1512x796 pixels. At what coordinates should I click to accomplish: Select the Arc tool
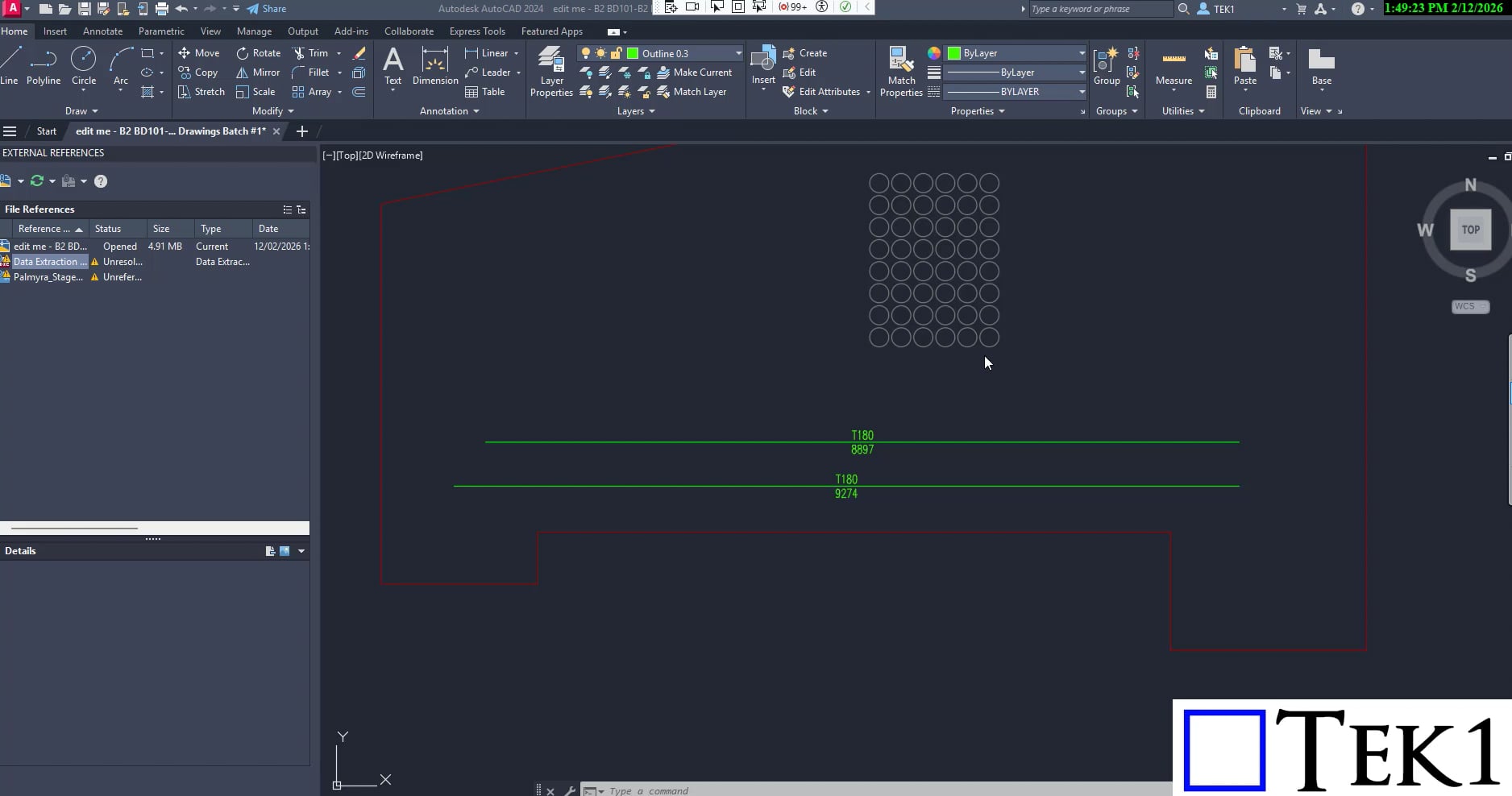(x=121, y=66)
